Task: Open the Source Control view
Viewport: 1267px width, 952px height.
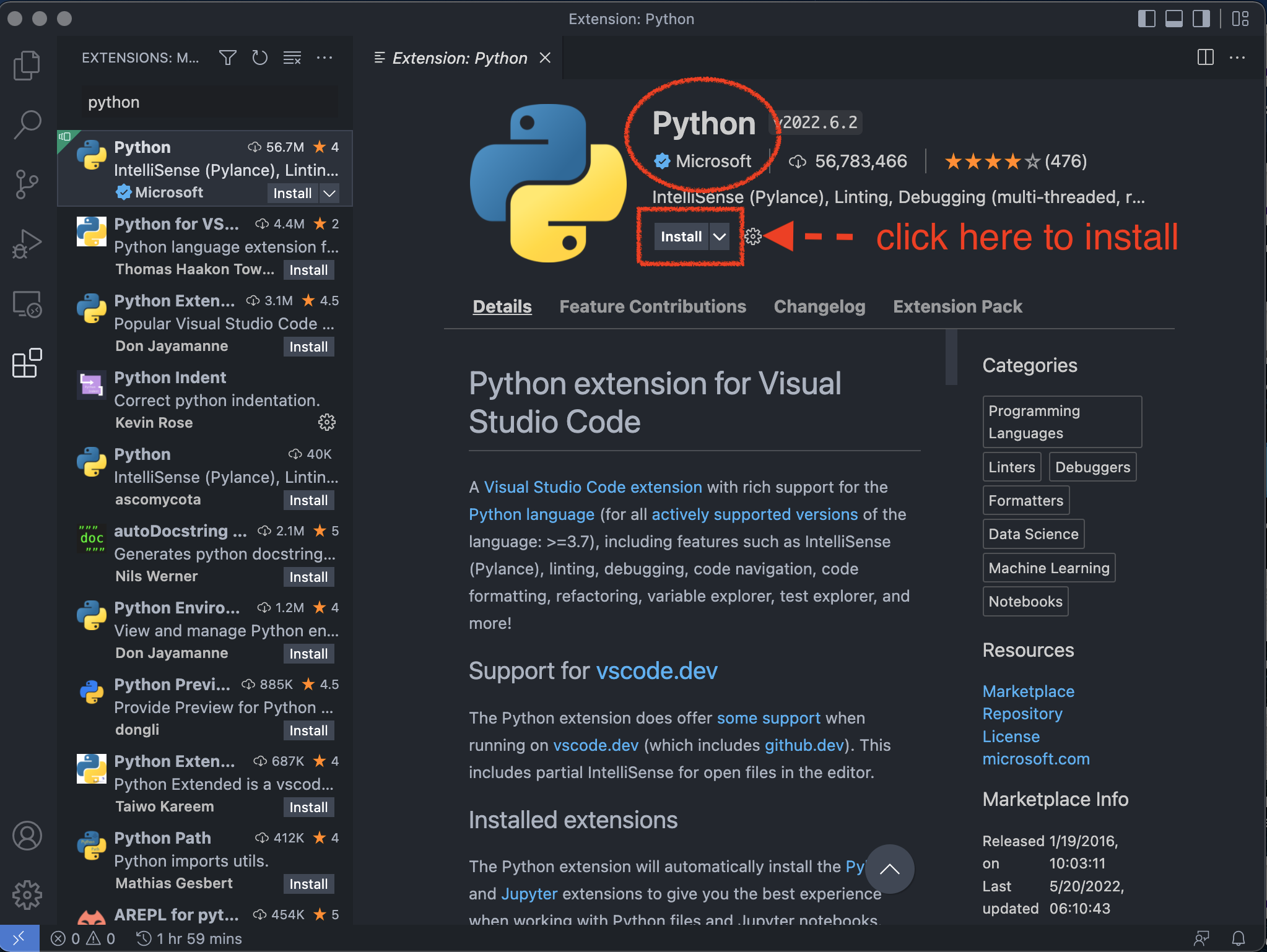Action: [27, 183]
